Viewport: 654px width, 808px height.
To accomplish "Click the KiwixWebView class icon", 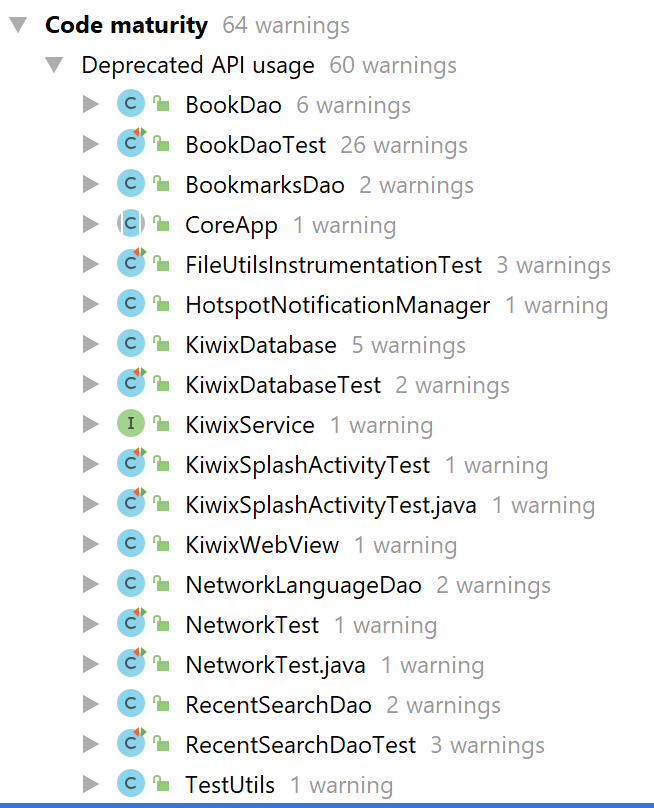I will click(131, 544).
